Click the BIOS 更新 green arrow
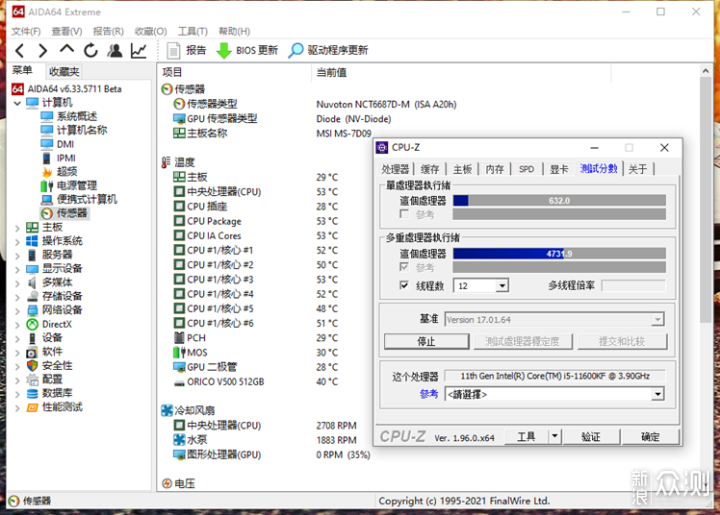This screenshot has height=515, width=720. click(224, 50)
